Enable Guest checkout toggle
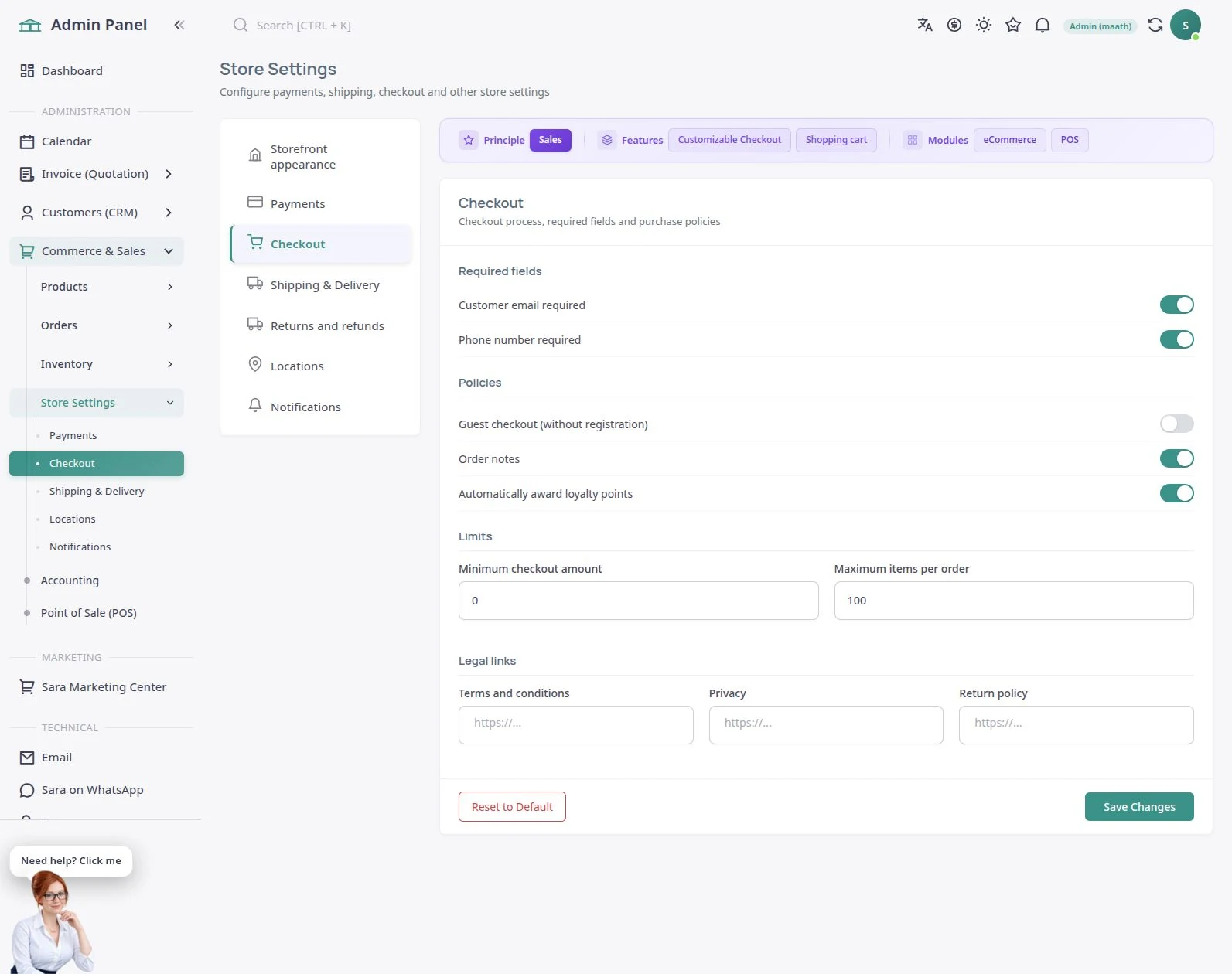Viewport: 1232px width, 974px height. click(1176, 424)
